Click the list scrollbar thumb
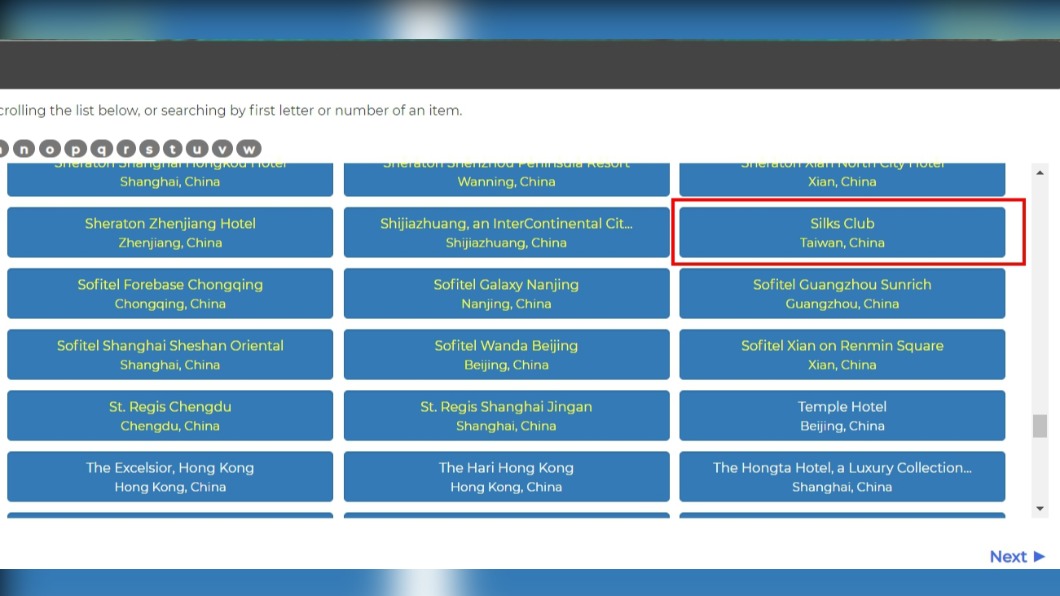This screenshot has width=1060, height=596. tap(1040, 426)
